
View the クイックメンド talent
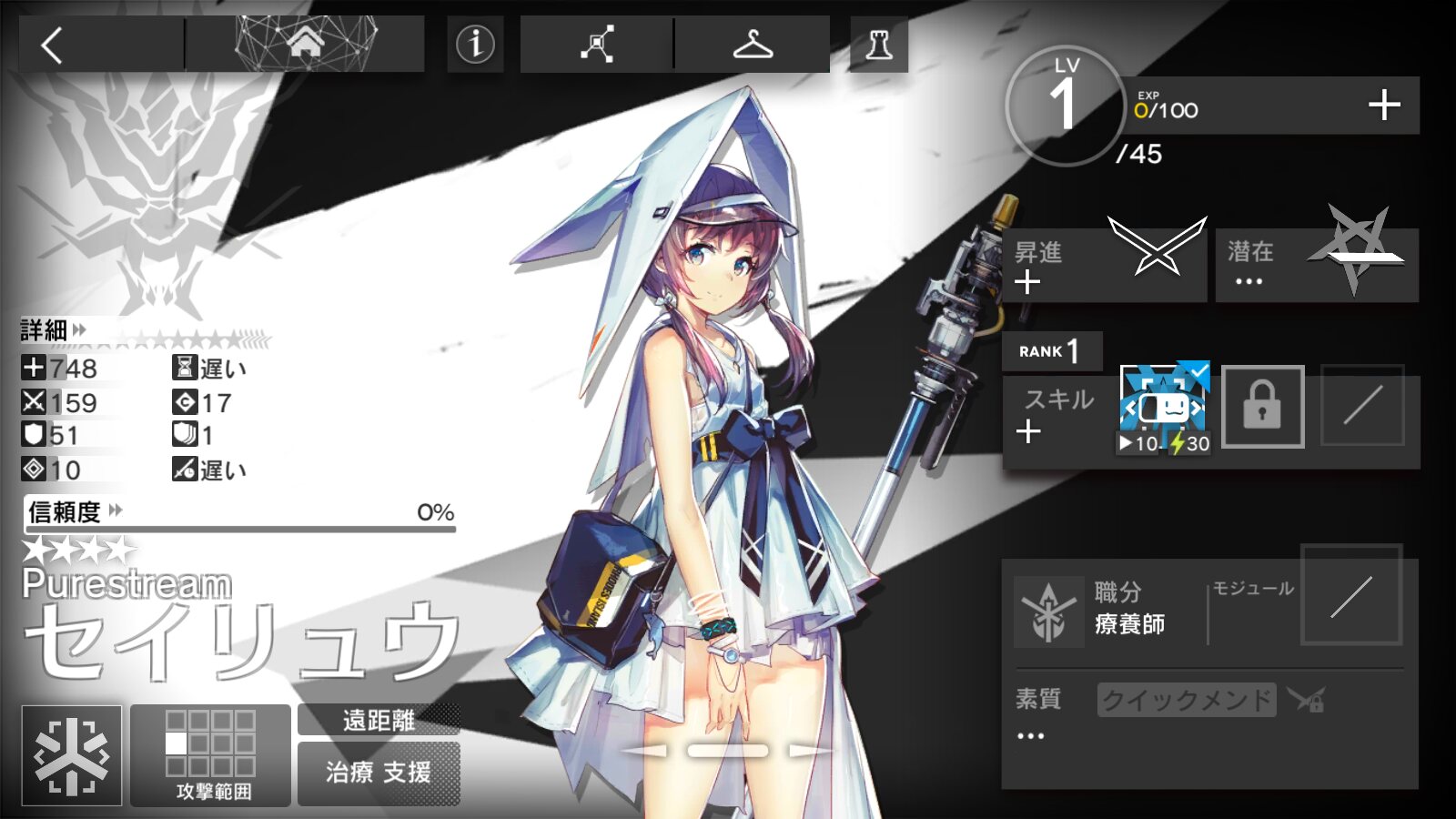pyautogui.click(x=1187, y=700)
